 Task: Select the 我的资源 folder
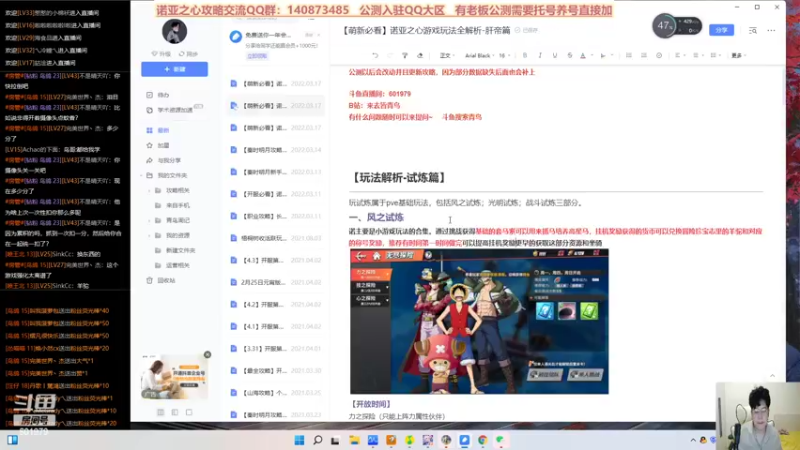click(178, 235)
